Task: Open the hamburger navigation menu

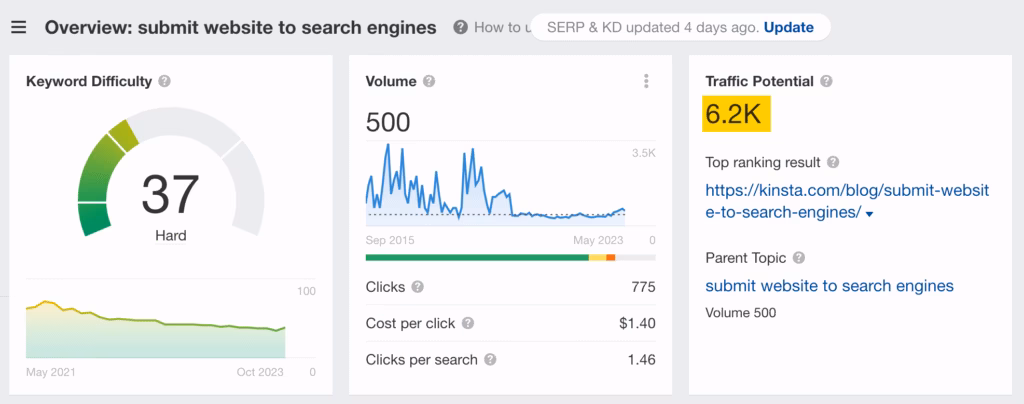Action: tap(18, 27)
